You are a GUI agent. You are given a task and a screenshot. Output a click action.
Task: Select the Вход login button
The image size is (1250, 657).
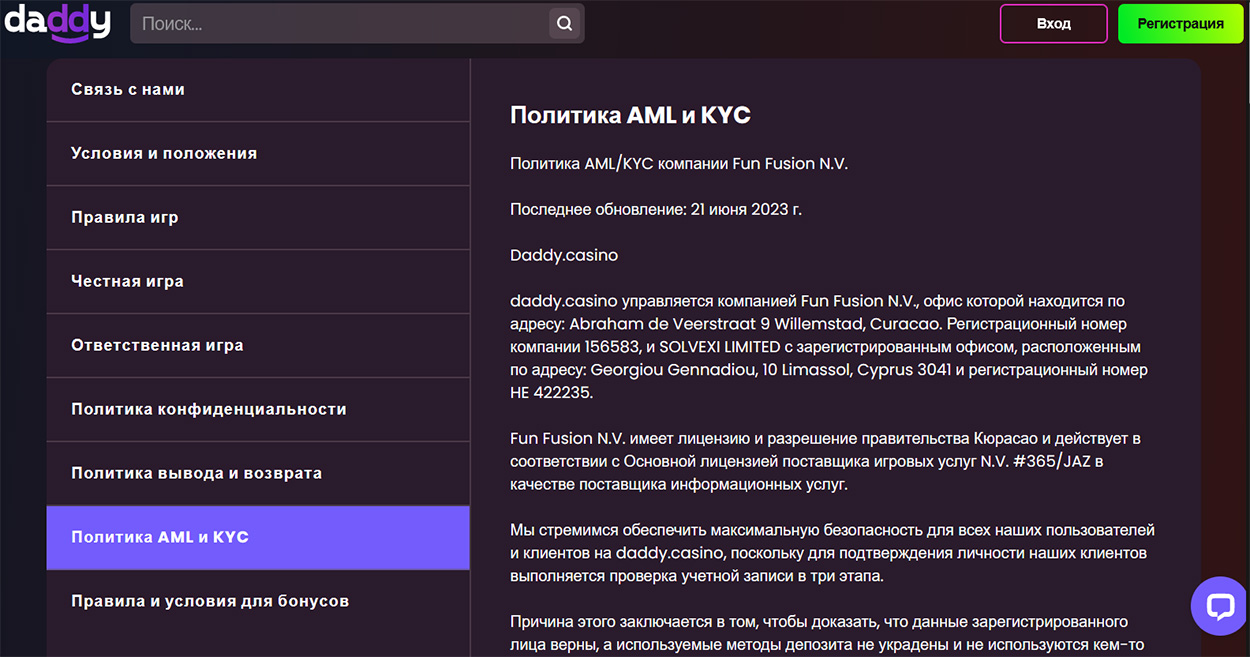pos(1053,23)
